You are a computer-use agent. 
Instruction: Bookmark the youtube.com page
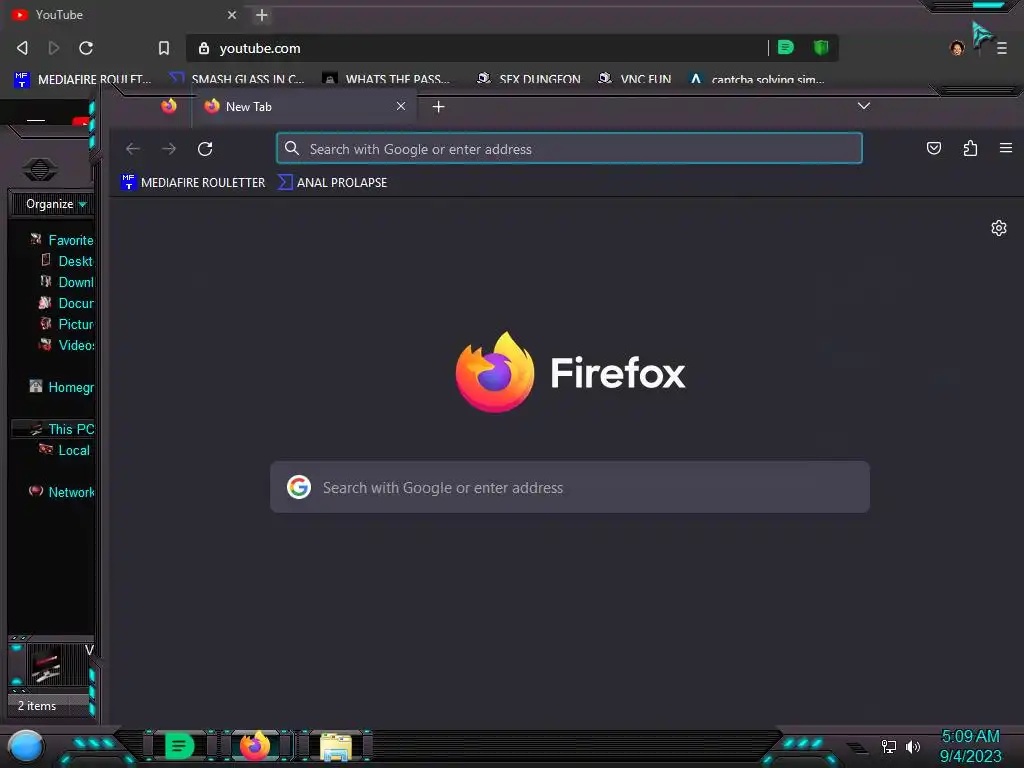tap(164, 48)
